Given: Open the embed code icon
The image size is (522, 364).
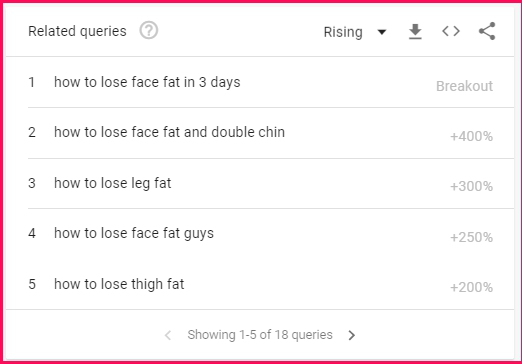Looking at the screenshot, I should pos(451,31).
